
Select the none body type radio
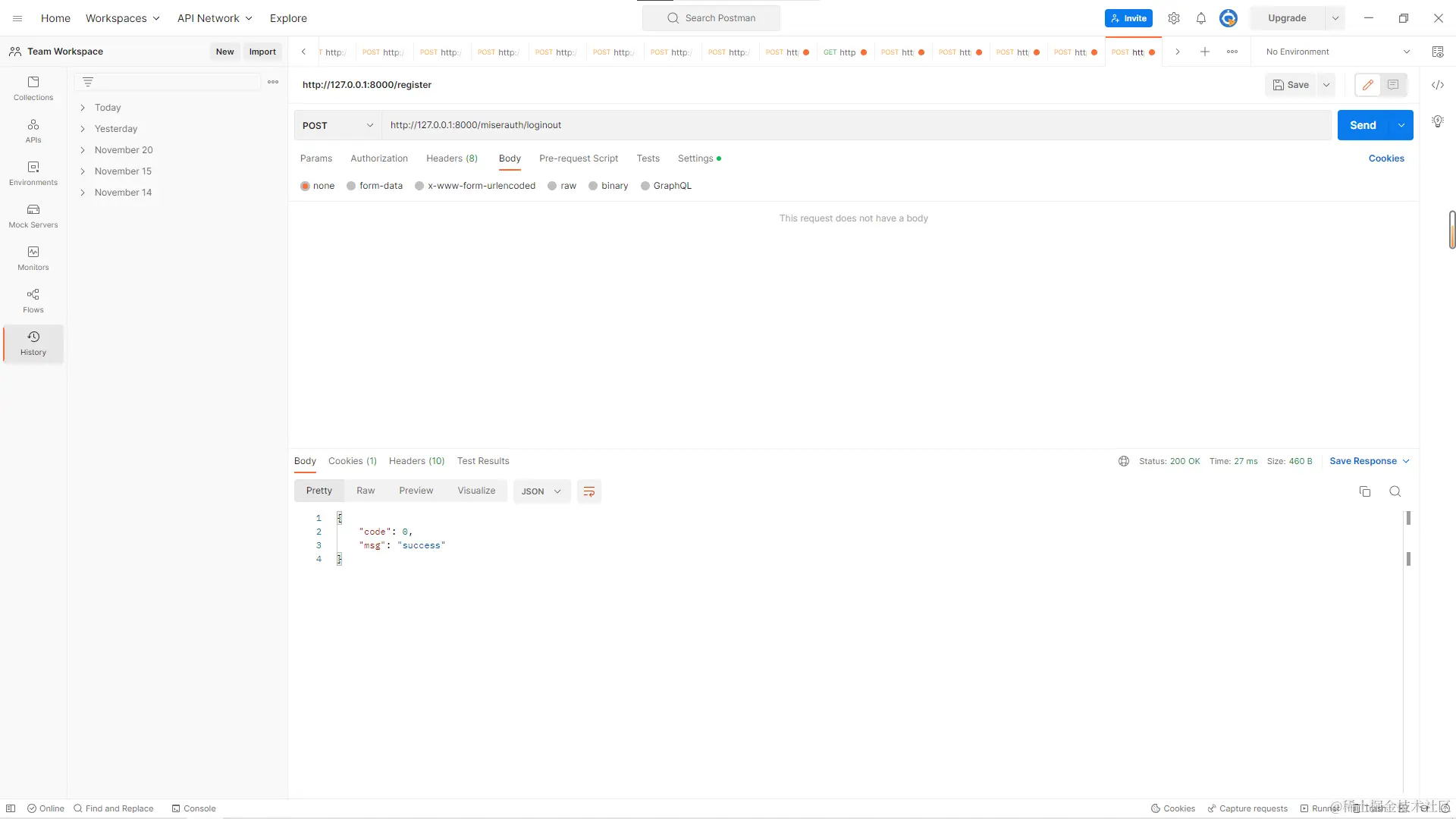[306, 186]
